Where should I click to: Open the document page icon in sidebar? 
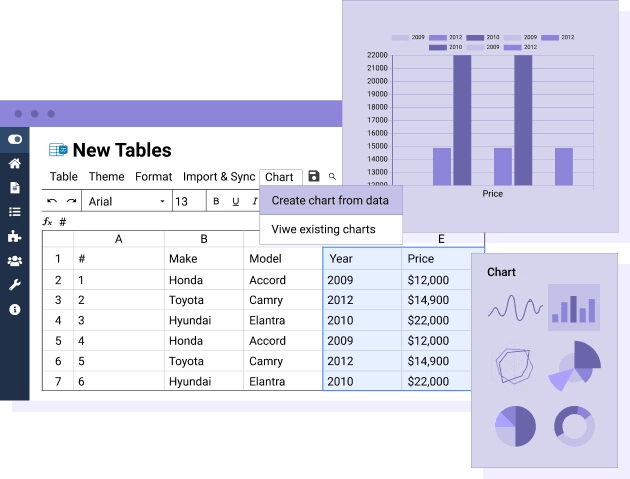pyautogui.click(x=15, y=188)
